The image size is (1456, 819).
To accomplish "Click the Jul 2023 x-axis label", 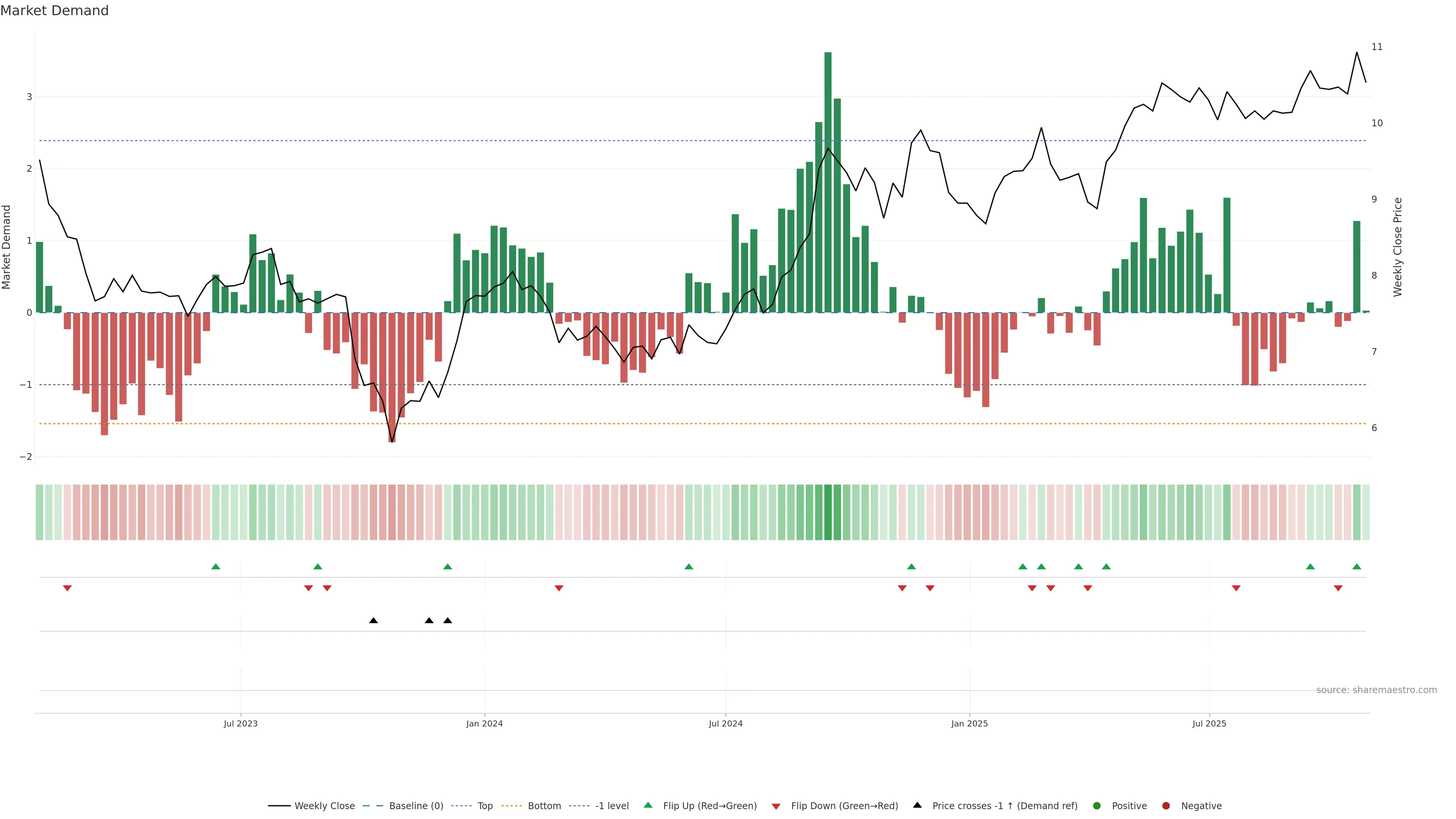I will tap(240, 723).
